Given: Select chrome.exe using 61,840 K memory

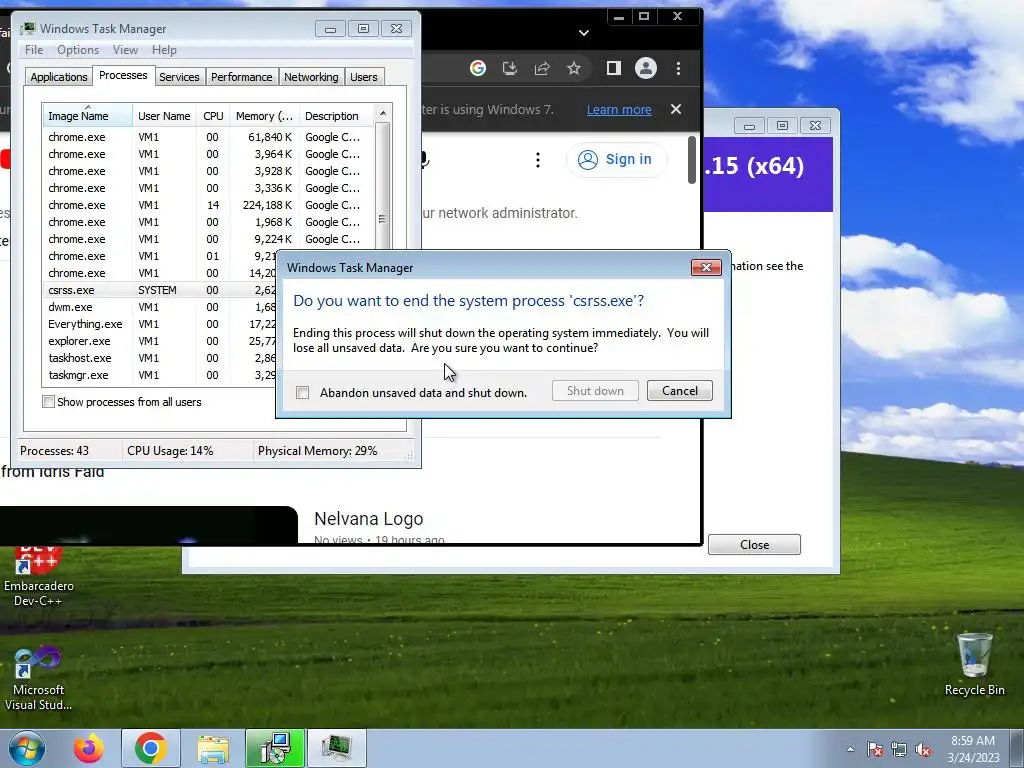Looking at the screenshot, I should click(209, 137).
